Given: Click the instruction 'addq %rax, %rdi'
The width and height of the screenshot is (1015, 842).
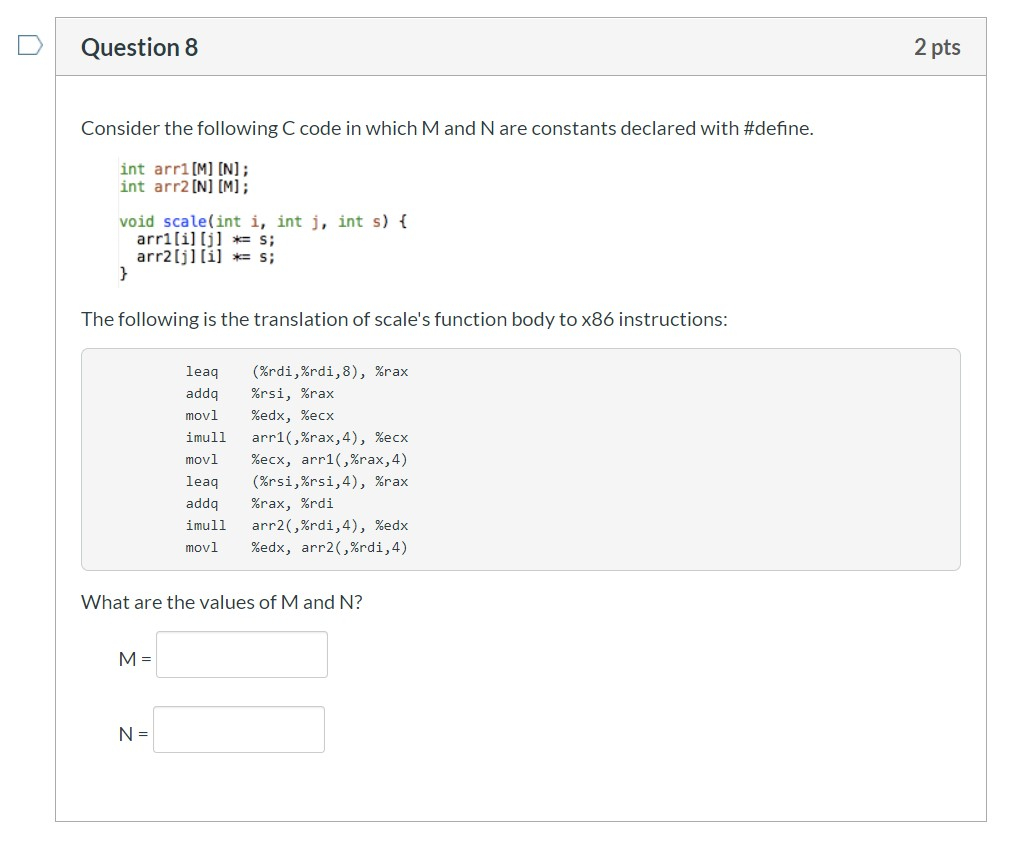Looking at the screenshot, I should coord(260,504).
